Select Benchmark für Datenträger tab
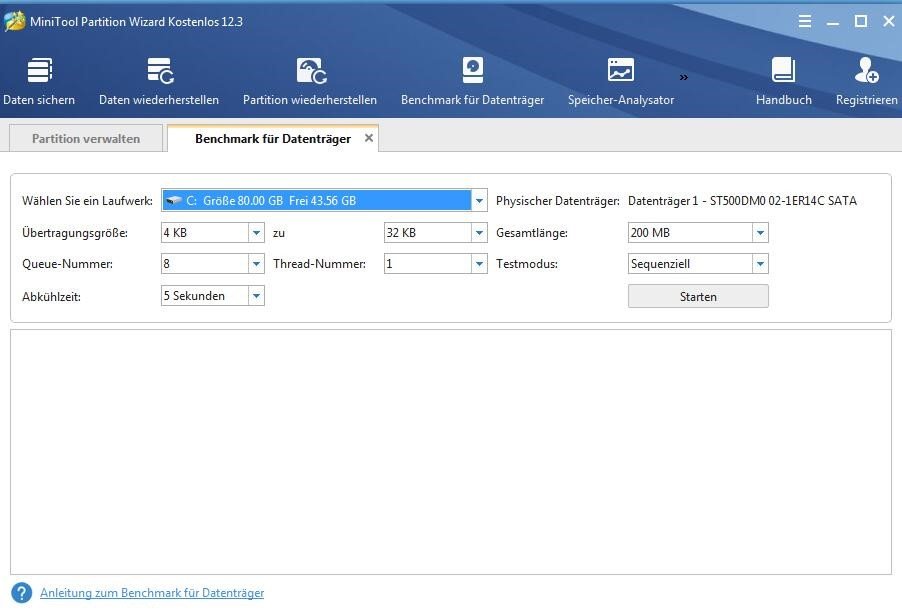Image resolution: width=902 pixels, height=611 pixels. (x=273, y=139)
